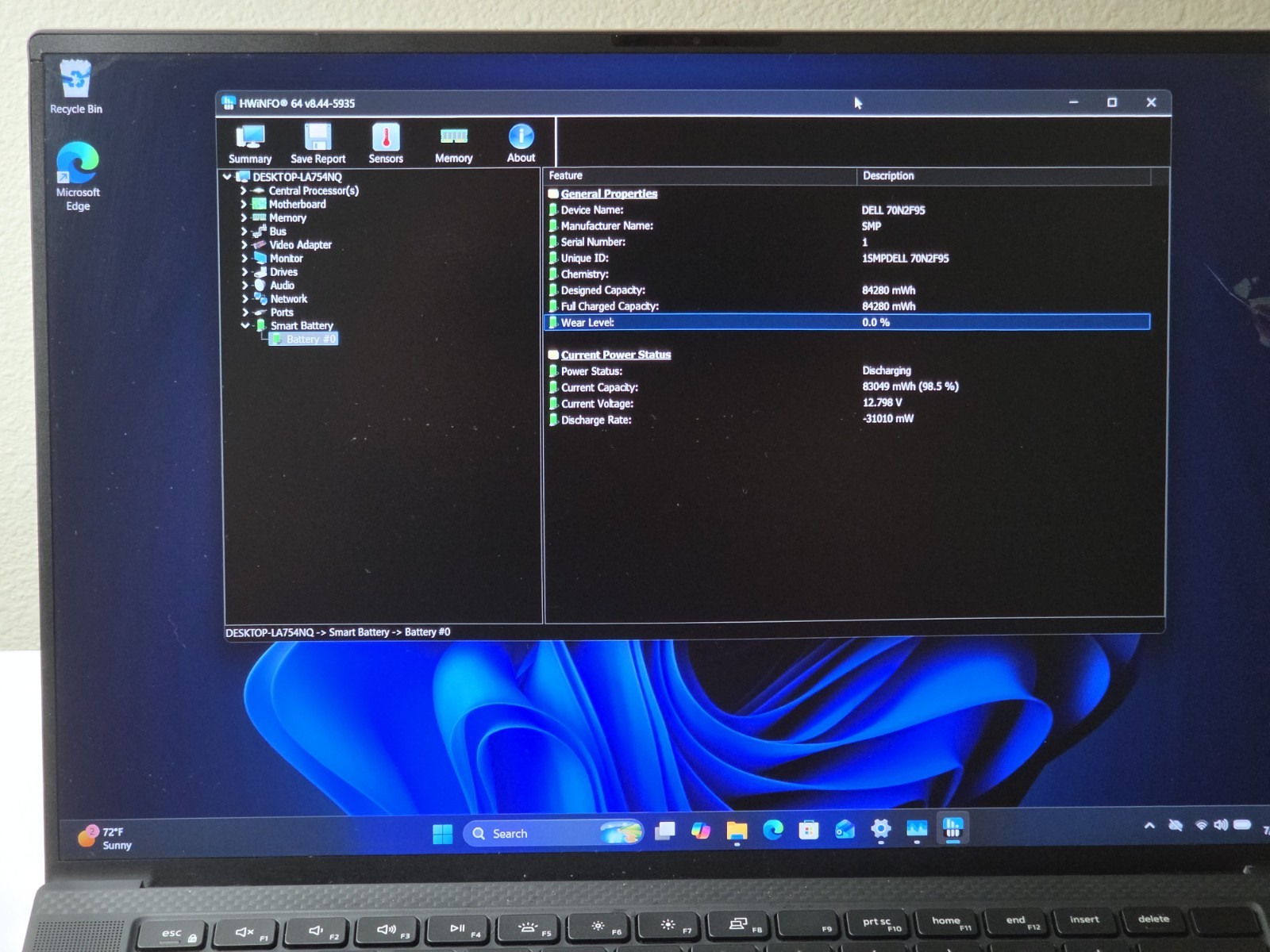Open the Memory toolbar icon

453,144
